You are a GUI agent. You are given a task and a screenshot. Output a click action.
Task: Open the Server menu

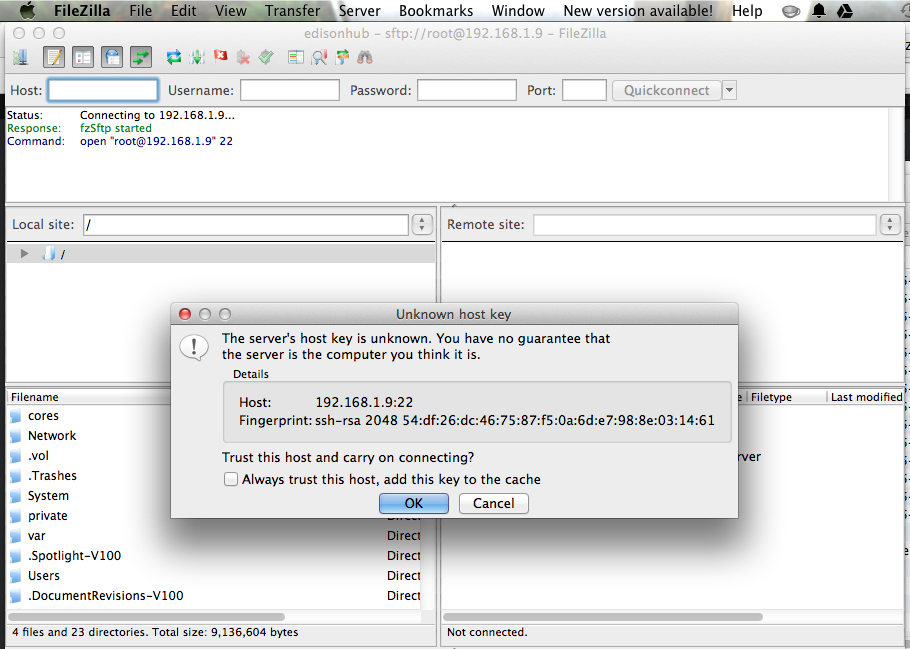[x=359, y=10]
